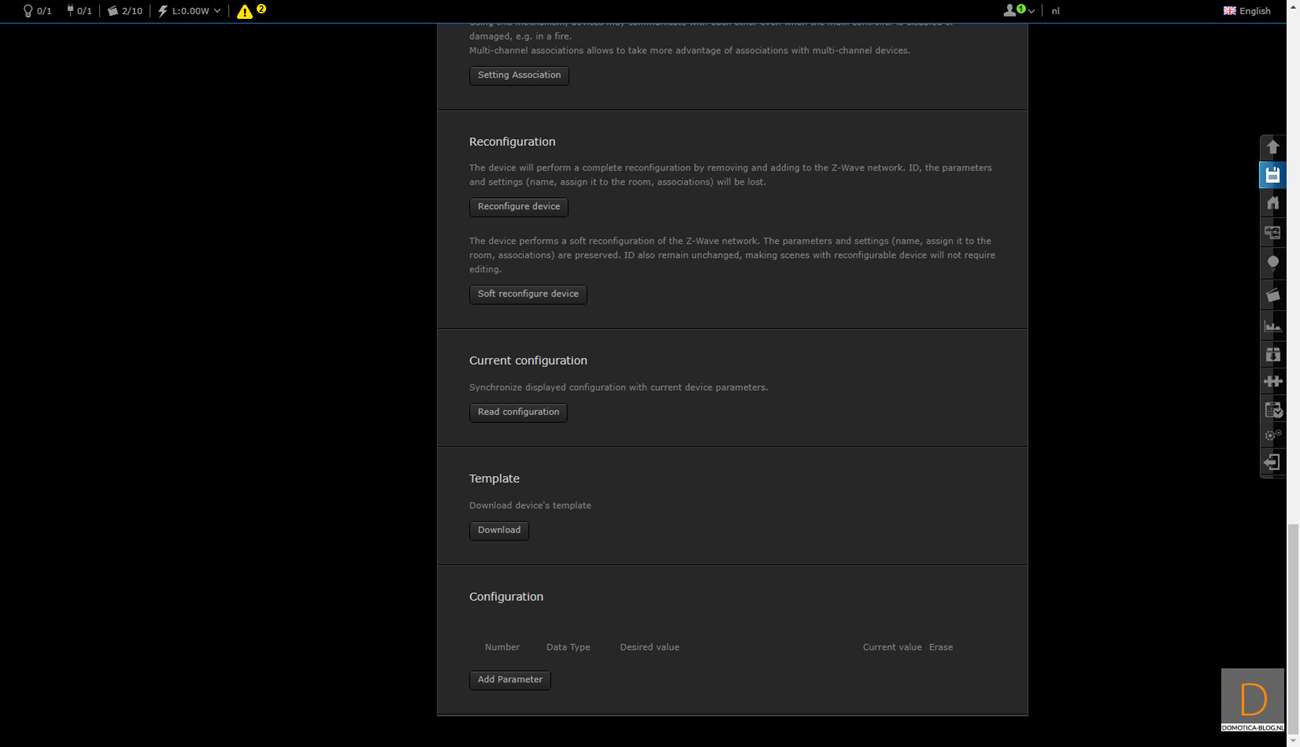Click the light bulb status counter
The height and width of the screenshot is (747, 1300).
coord(36,11)
